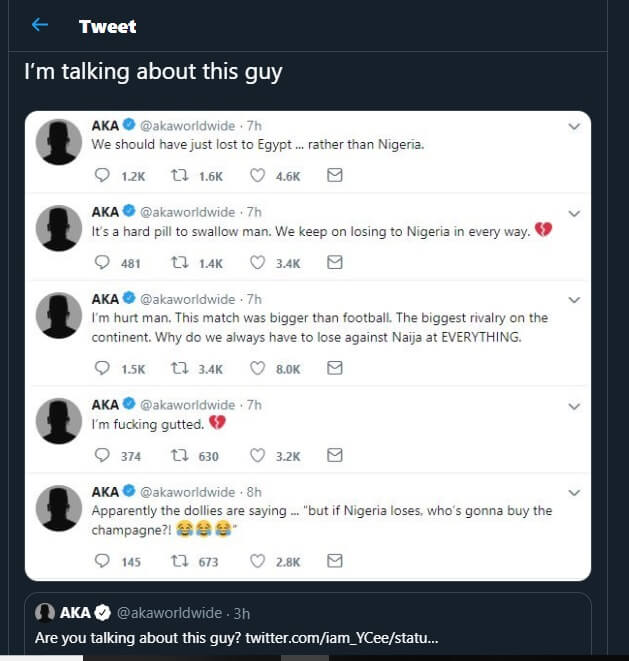Share 'hard pill to swallow' tweet via message

(335, 263)
